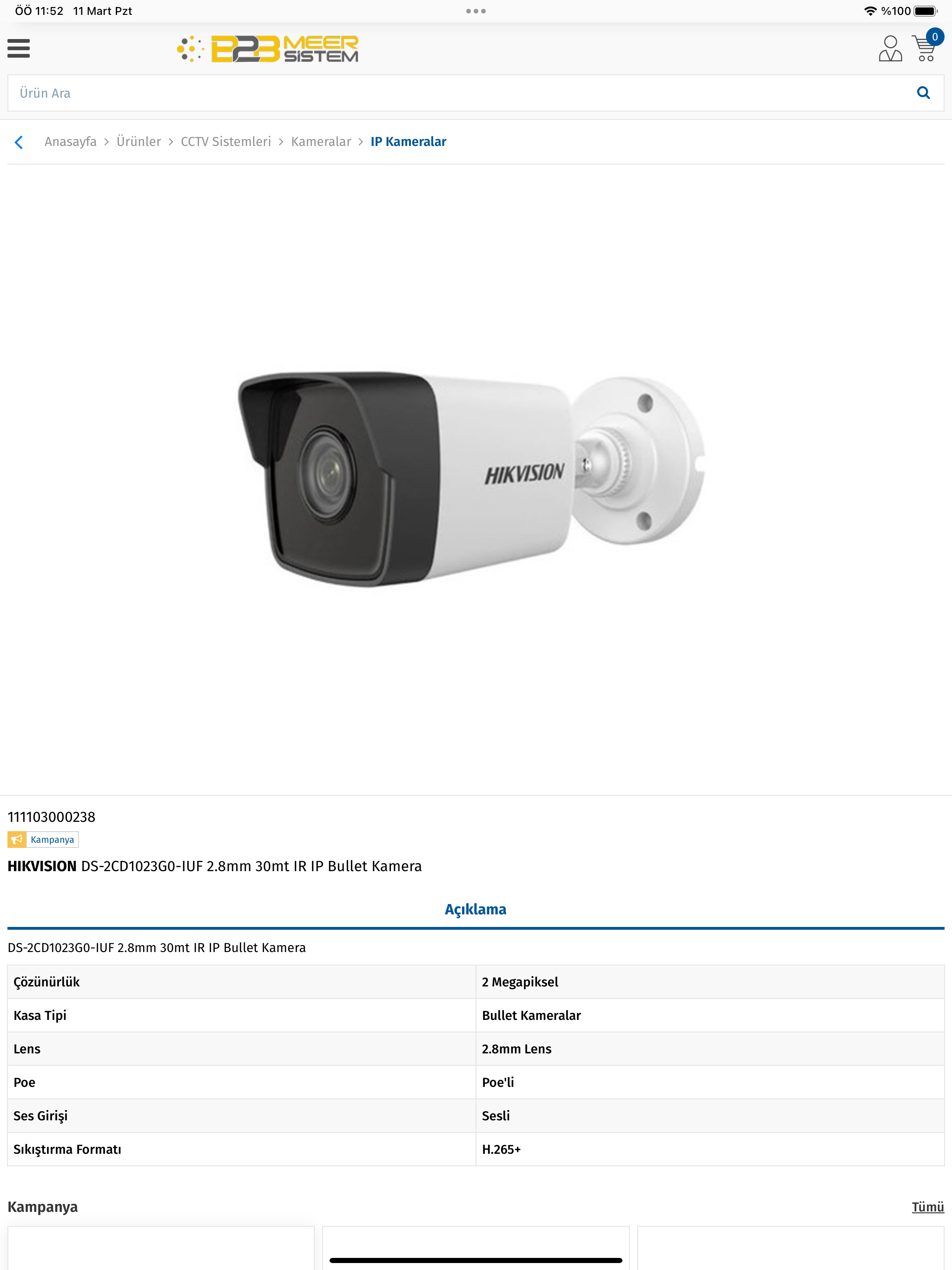Open IP Kameralar breadcrumb

click(408, 142)
